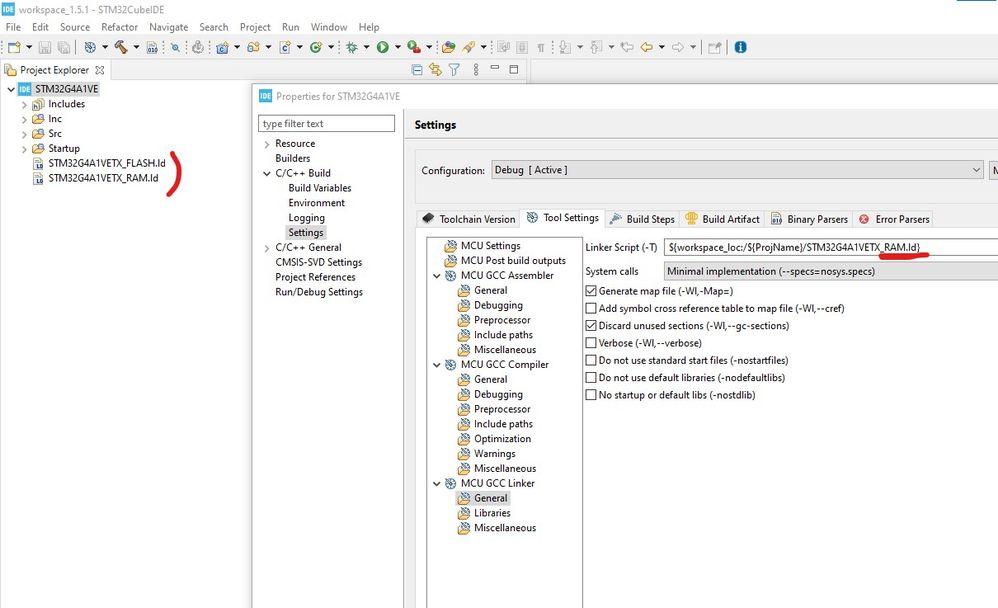The width and height of the screenshot is (998, 608).
Task: Click the Last Edit Location arrow icon
Action: [x=627, y=47]
